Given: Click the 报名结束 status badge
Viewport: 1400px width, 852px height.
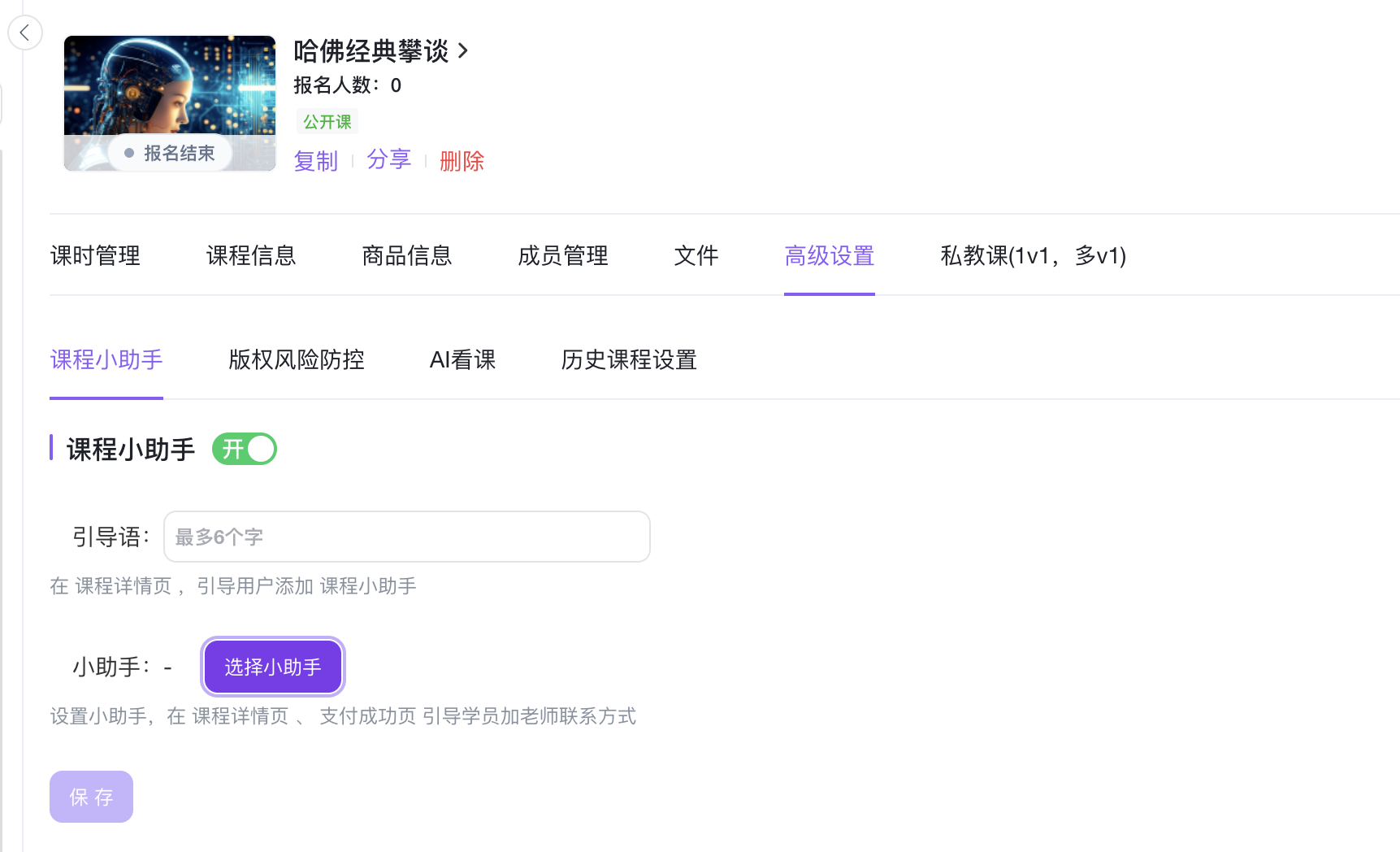Looking at the screenshot, I should (x=171, y=153).
